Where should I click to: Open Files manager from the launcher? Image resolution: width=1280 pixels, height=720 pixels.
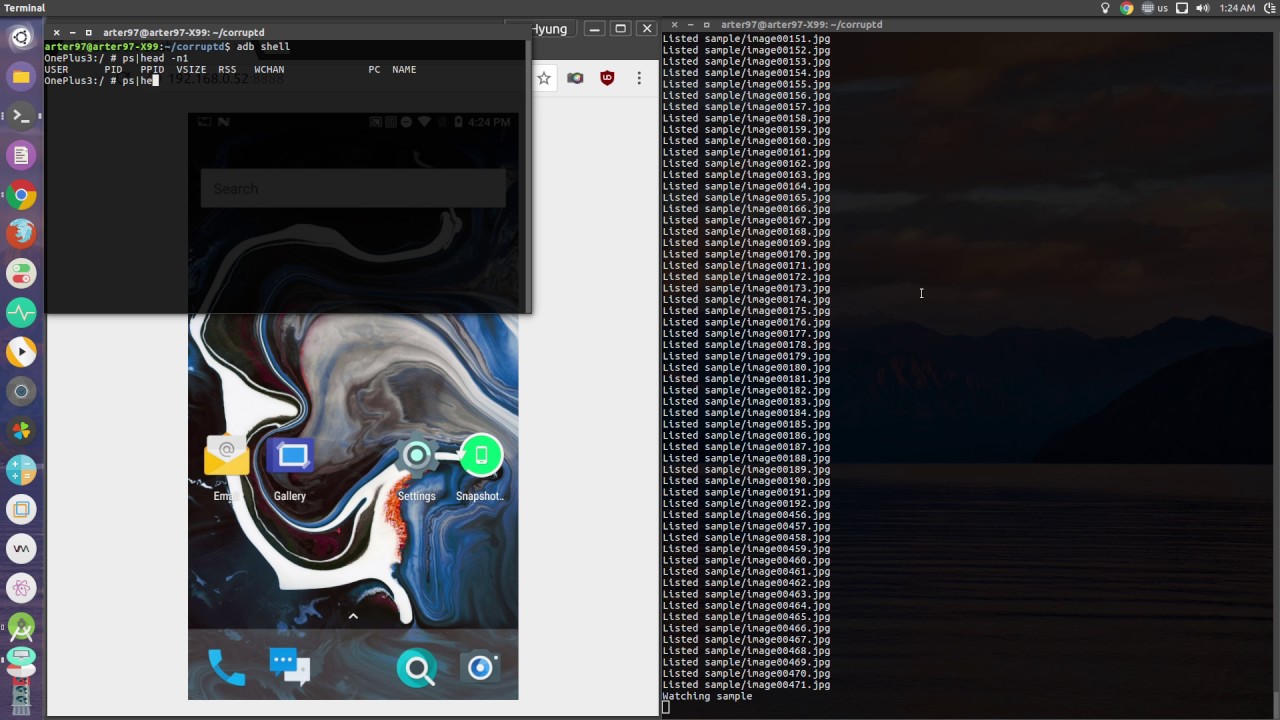coord(21,77)
